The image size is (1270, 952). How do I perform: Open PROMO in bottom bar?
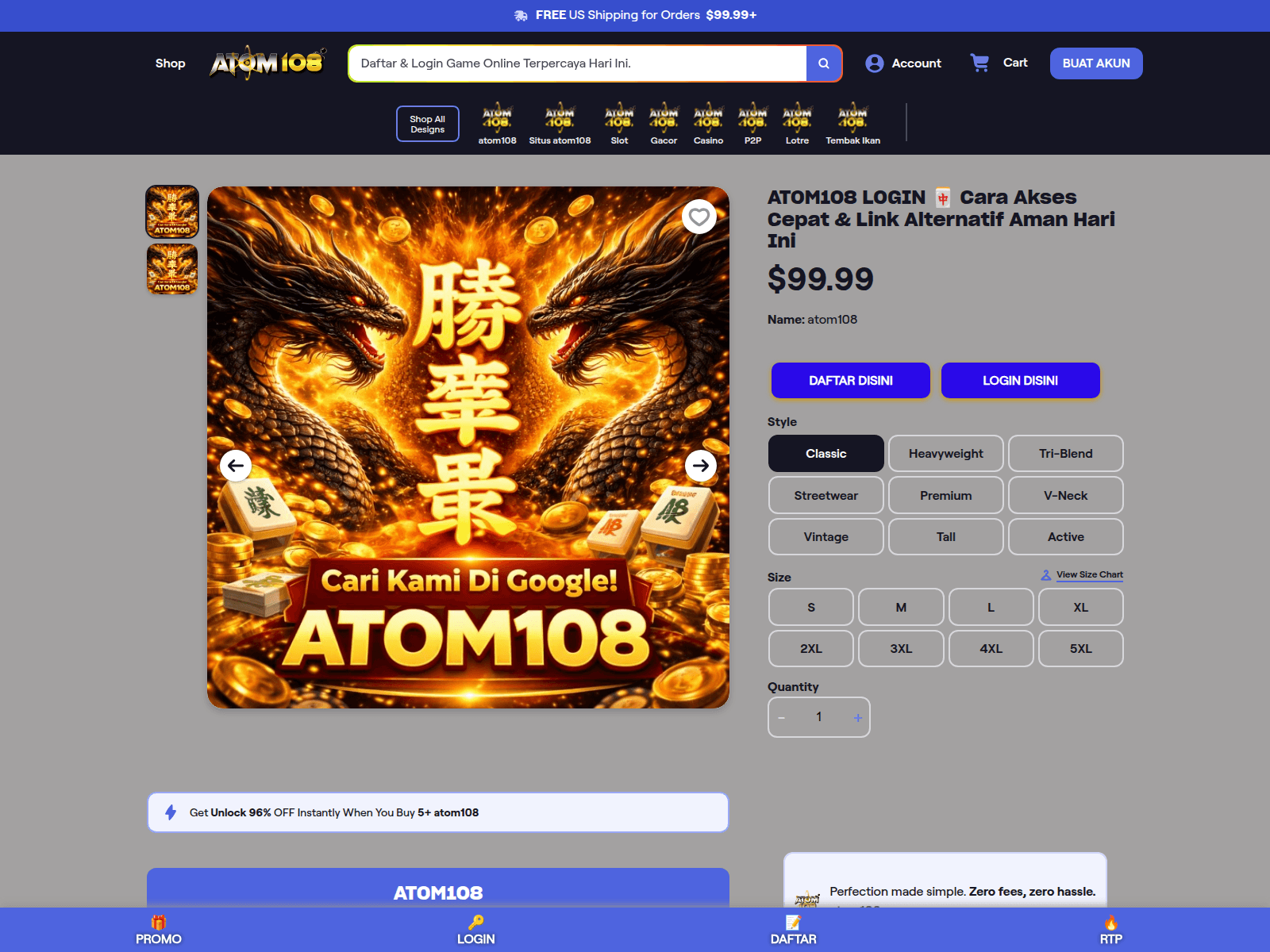[x=159, y=931]
